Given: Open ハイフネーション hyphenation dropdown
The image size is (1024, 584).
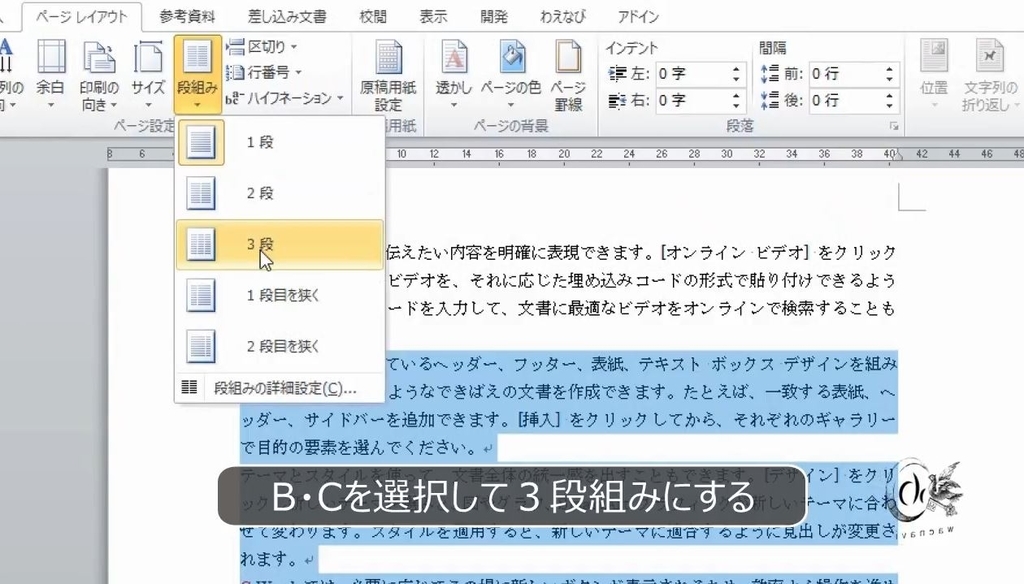Looking at the screenshot, I should click(x=285, y=98).
